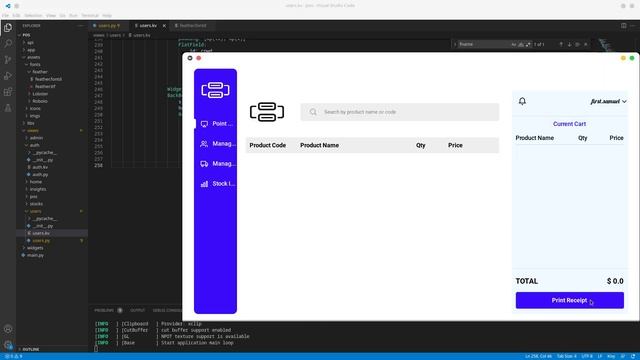Open VS Code Accounts icon

[8, 329]
